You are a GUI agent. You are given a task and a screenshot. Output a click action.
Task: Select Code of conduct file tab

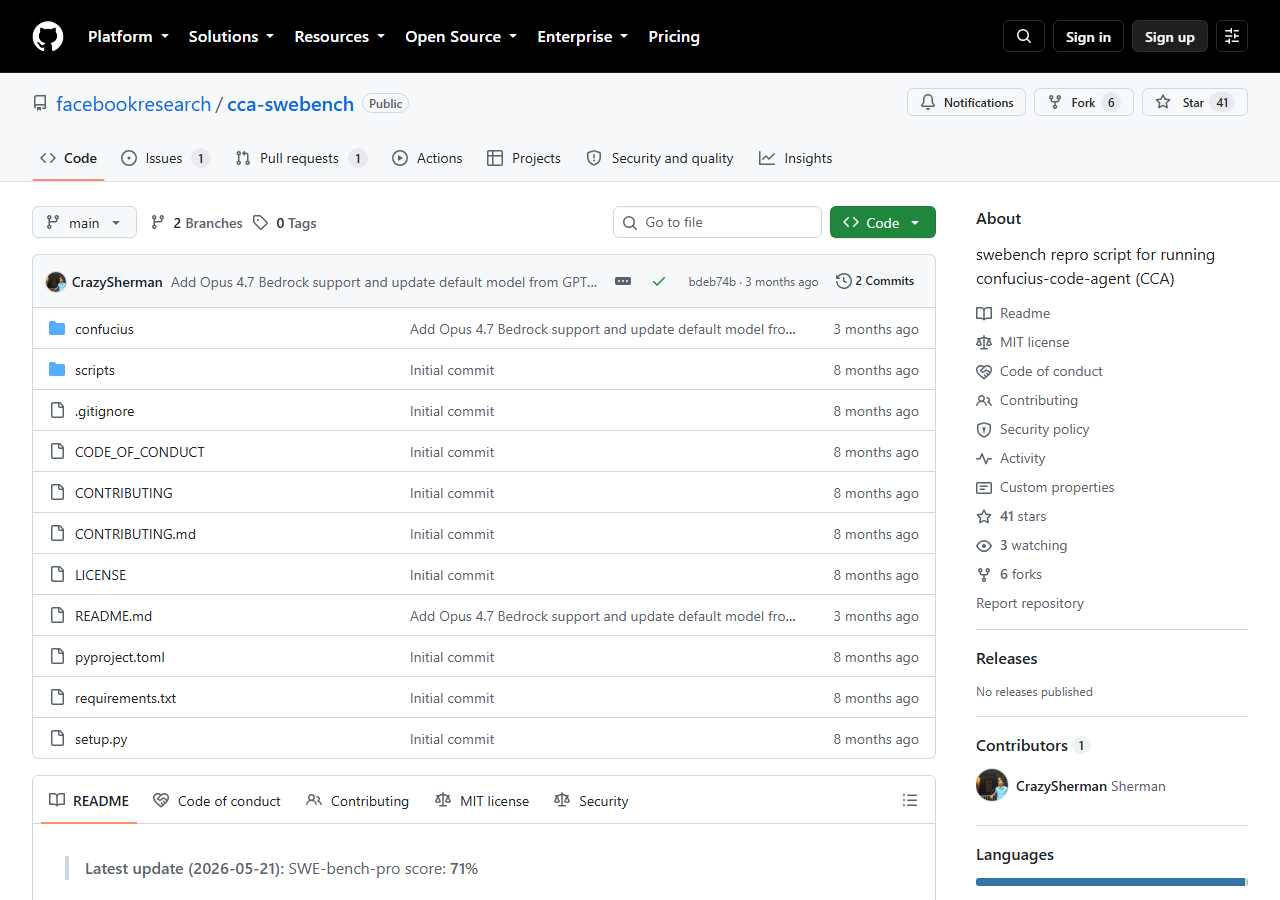(217, 801)
